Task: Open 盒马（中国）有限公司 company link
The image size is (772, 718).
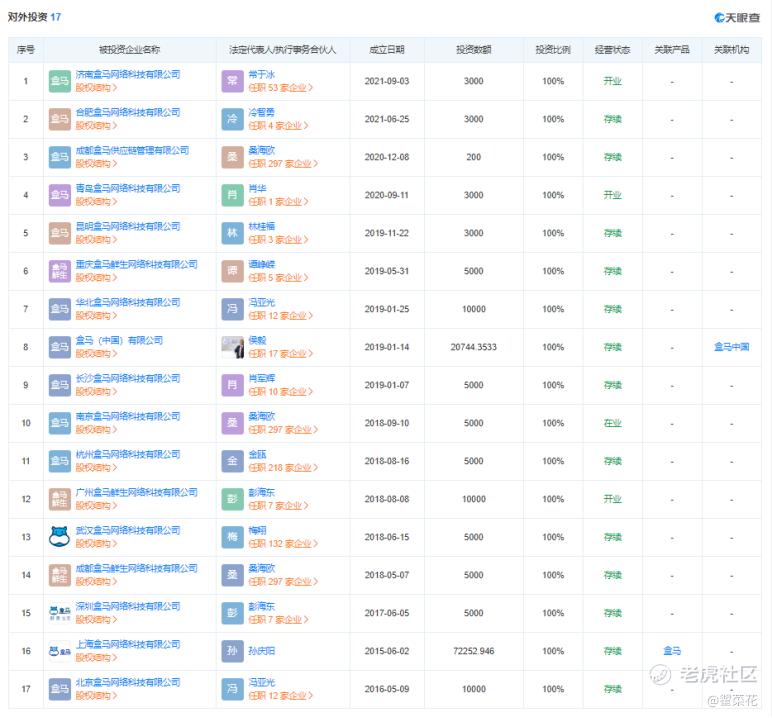Action: coord(119,340)
